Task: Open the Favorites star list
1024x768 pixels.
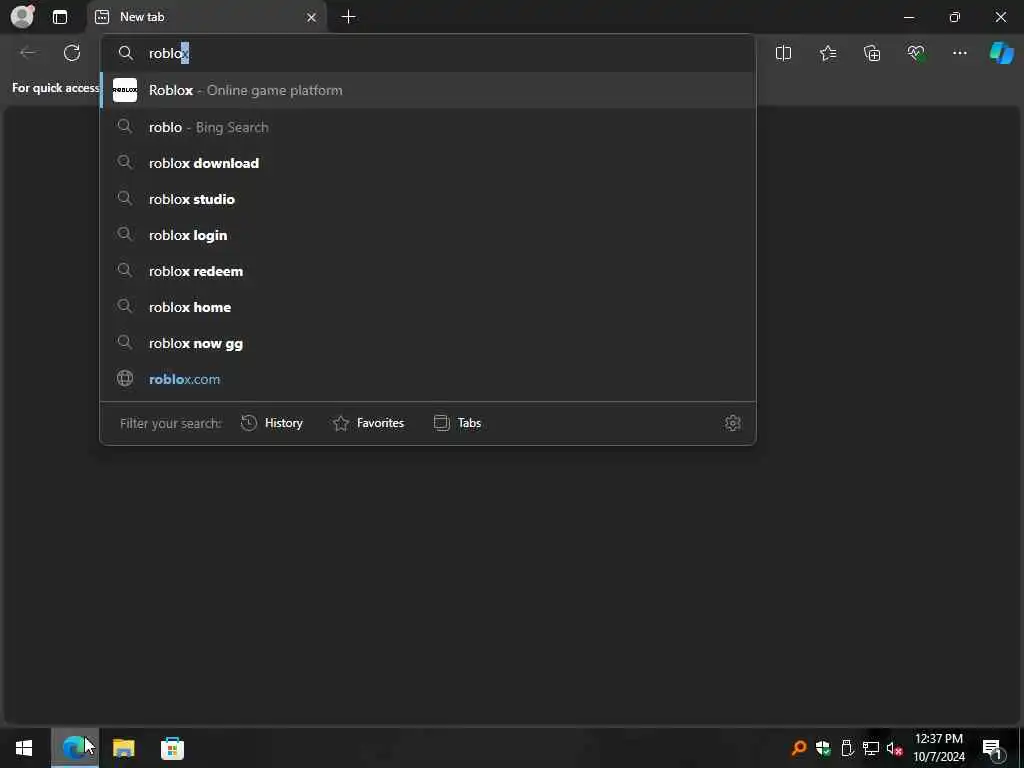Action: (x=827, y=53)
